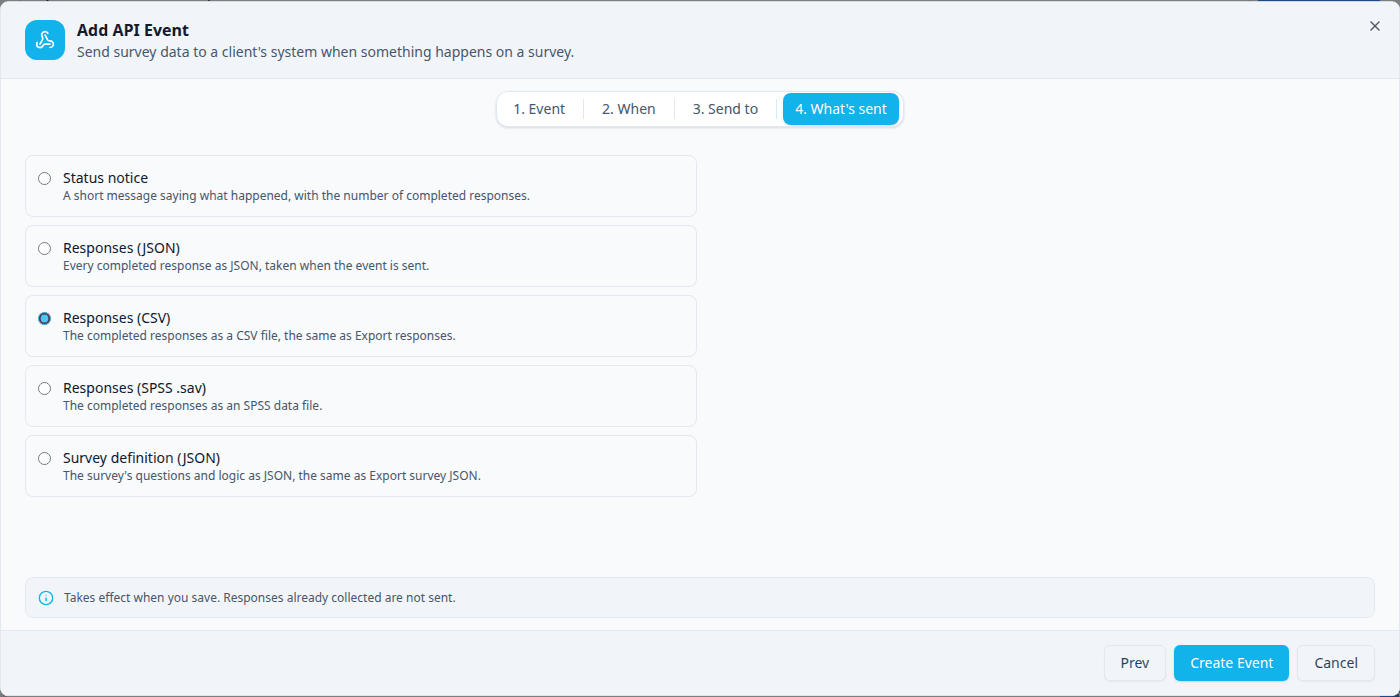Cancel adding the API event
Image resolution: width=1400 pixels, height=697 pixels.
pos(1336,663)
